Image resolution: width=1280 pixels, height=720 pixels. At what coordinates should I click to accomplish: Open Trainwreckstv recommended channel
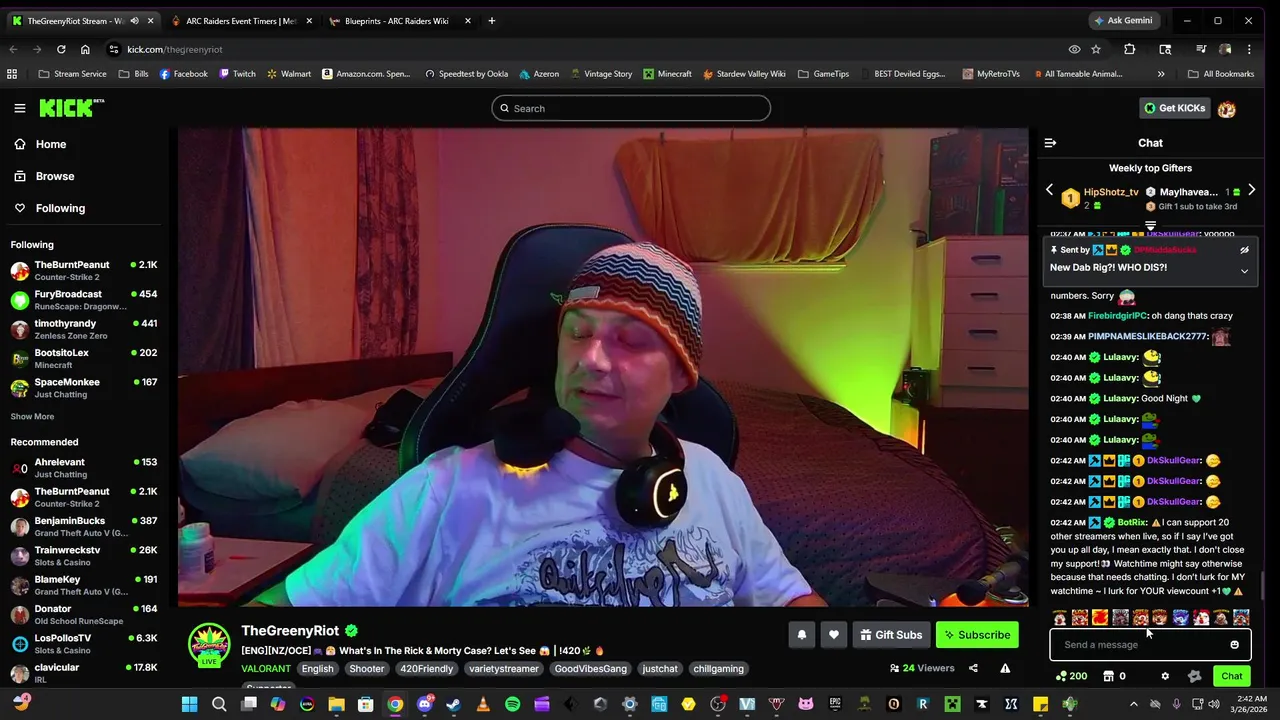pos(84,556)
